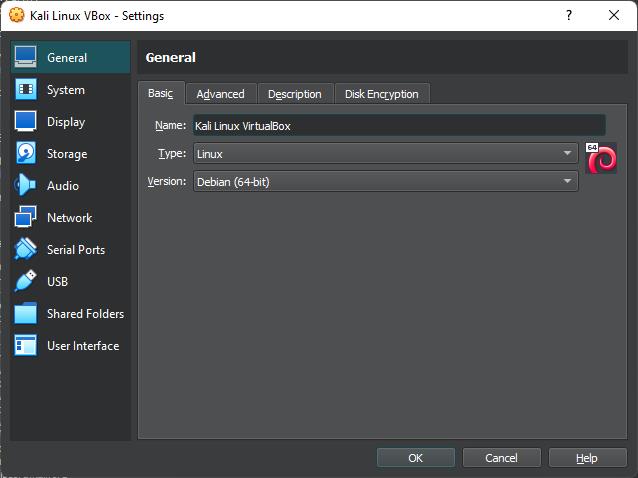Click the Display screen icon
The height and width of the screenshot is (478, 638).
[x=26, y=121]
